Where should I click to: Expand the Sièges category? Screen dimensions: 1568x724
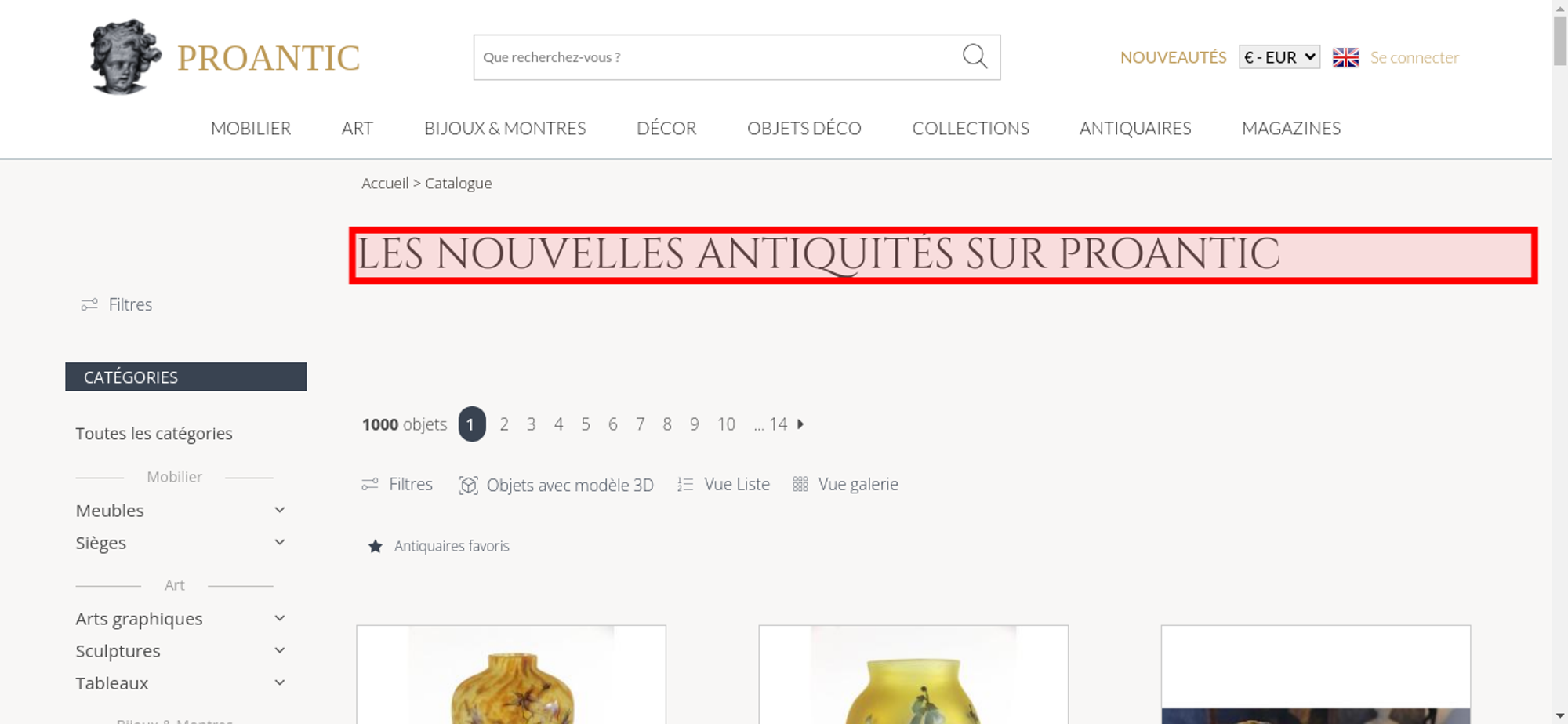tap(280, 542)
